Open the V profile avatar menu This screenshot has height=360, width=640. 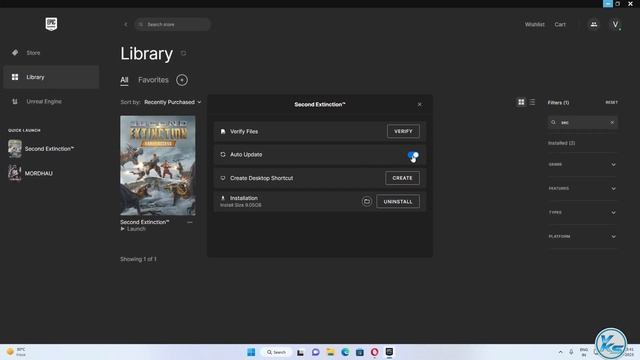(x=615, y=24)
